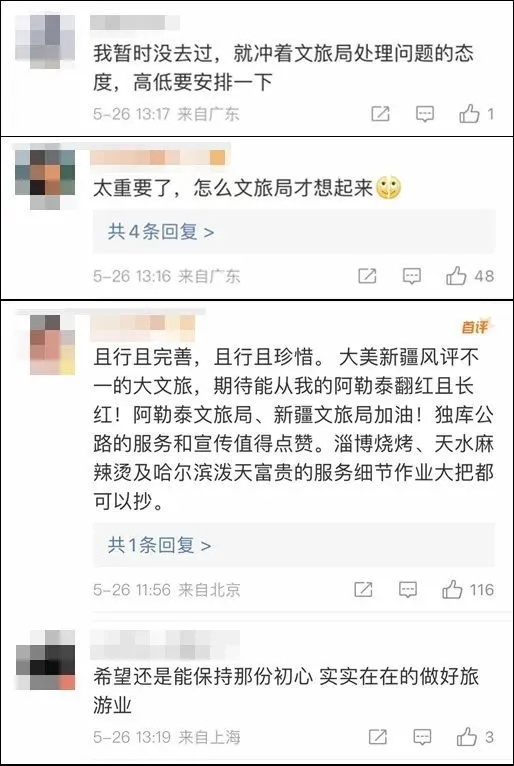Share the comment posted at 13:17
This screenshot has height=766, width=514.
[381, 114]
